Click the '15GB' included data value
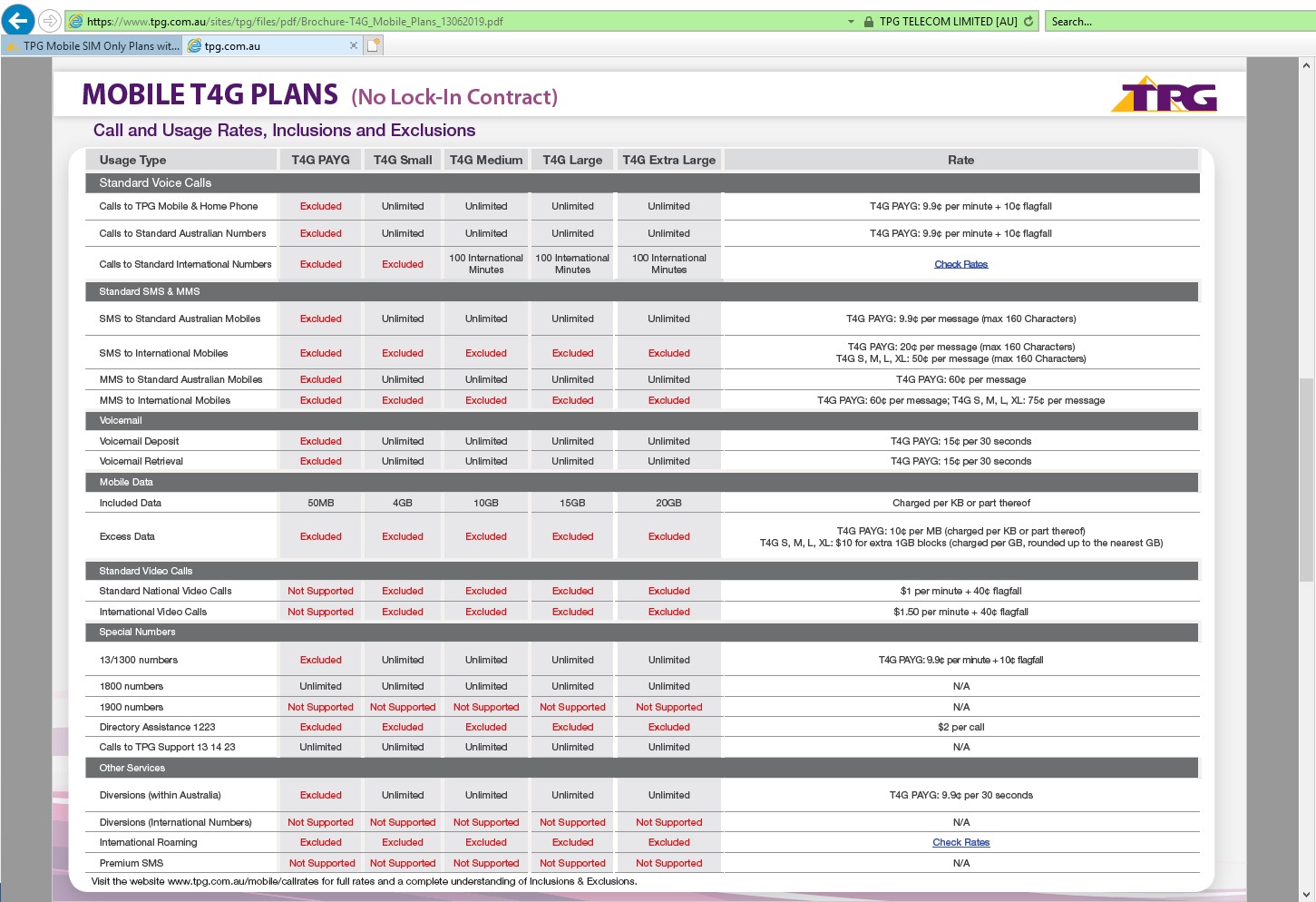 (x=572, y=503)
